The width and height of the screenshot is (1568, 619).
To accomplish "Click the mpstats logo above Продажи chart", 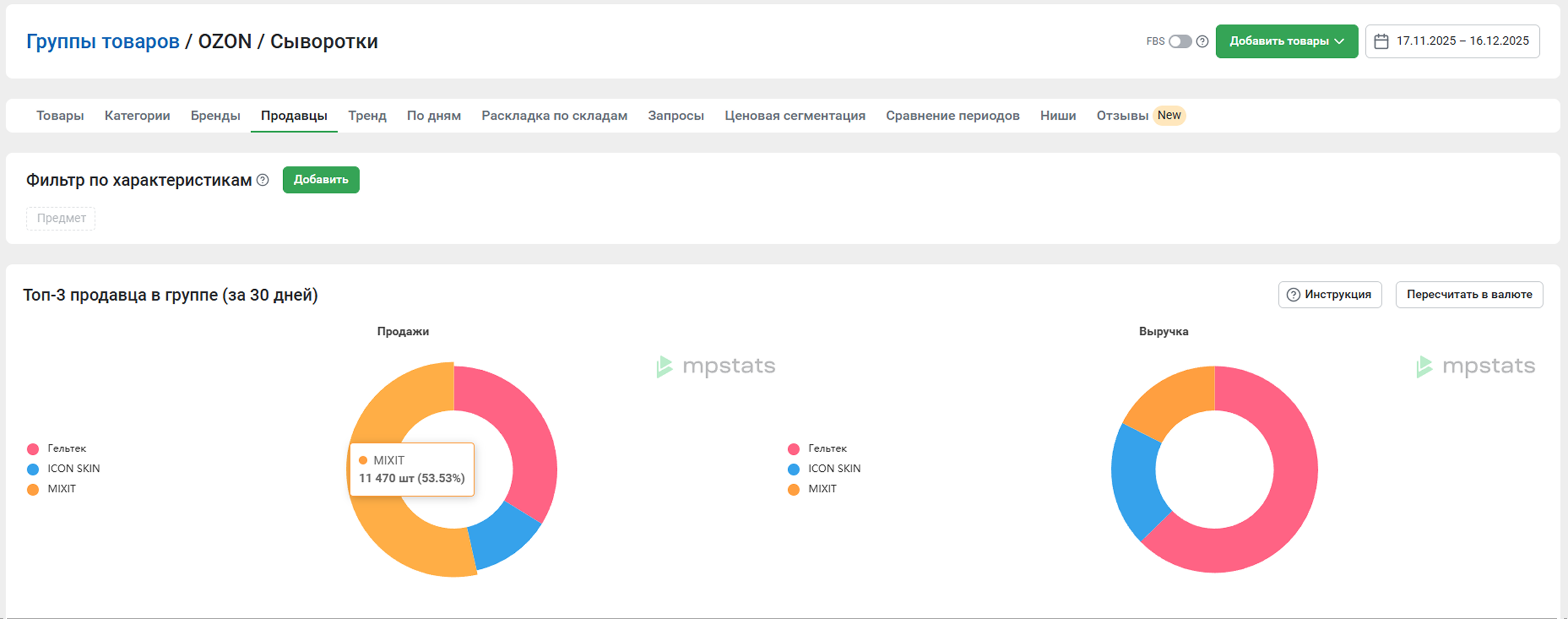I will coord(716,367).
